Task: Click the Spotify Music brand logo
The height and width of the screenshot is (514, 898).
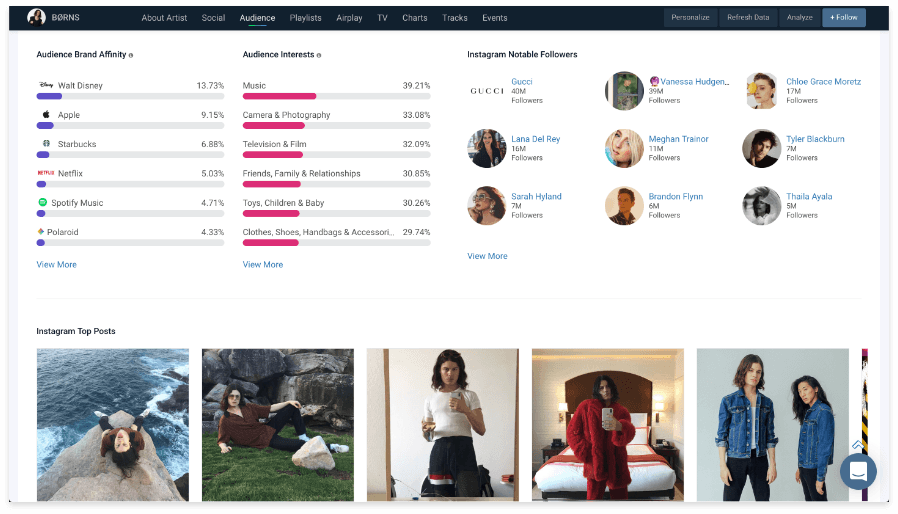Action: tap(42, 202)
